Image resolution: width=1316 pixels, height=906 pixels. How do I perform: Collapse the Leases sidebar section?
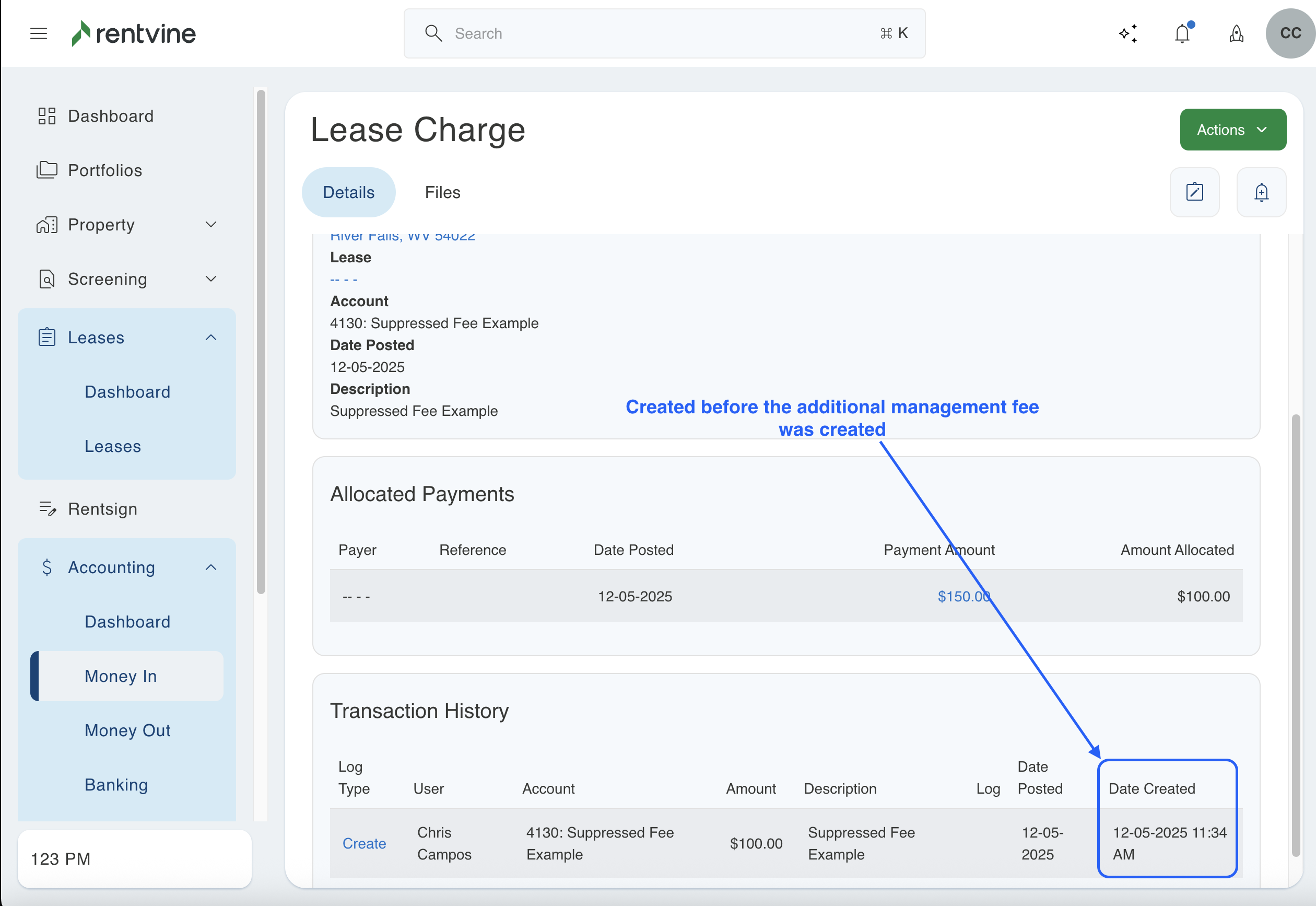pos(211,338)
